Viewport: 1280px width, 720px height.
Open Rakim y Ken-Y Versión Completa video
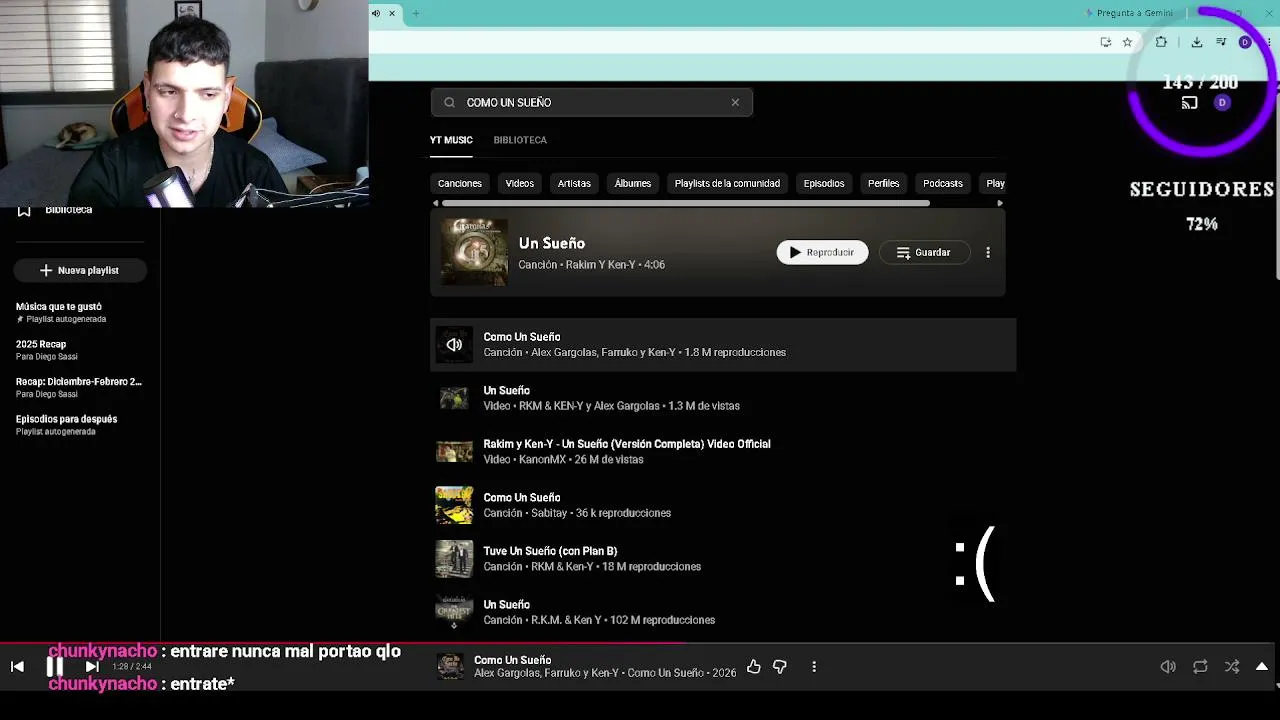click(x=723, y=452)
